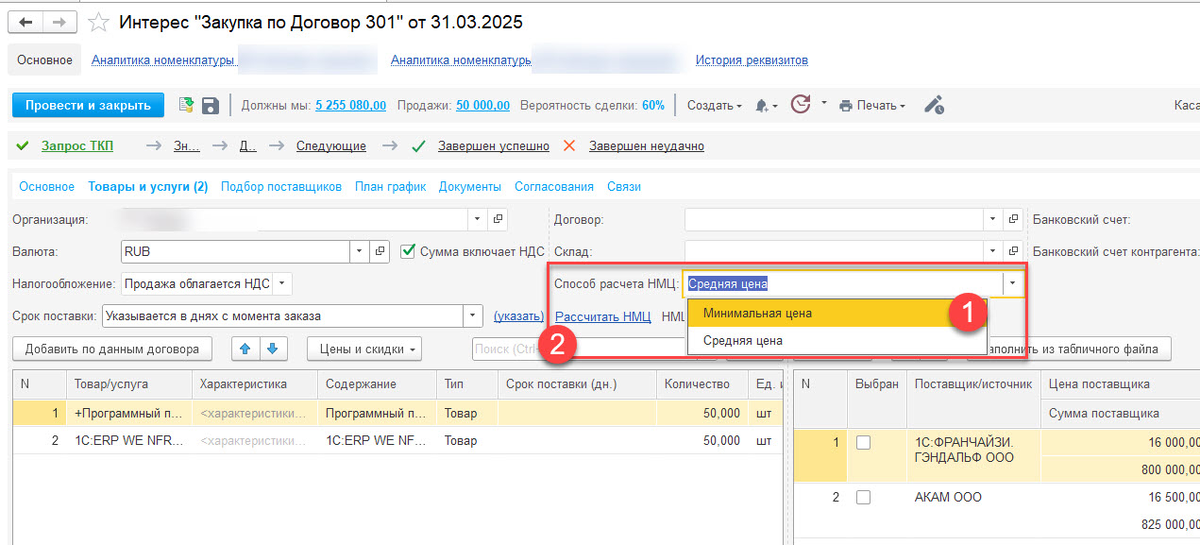Click Завершен успешно stage link

494,146
